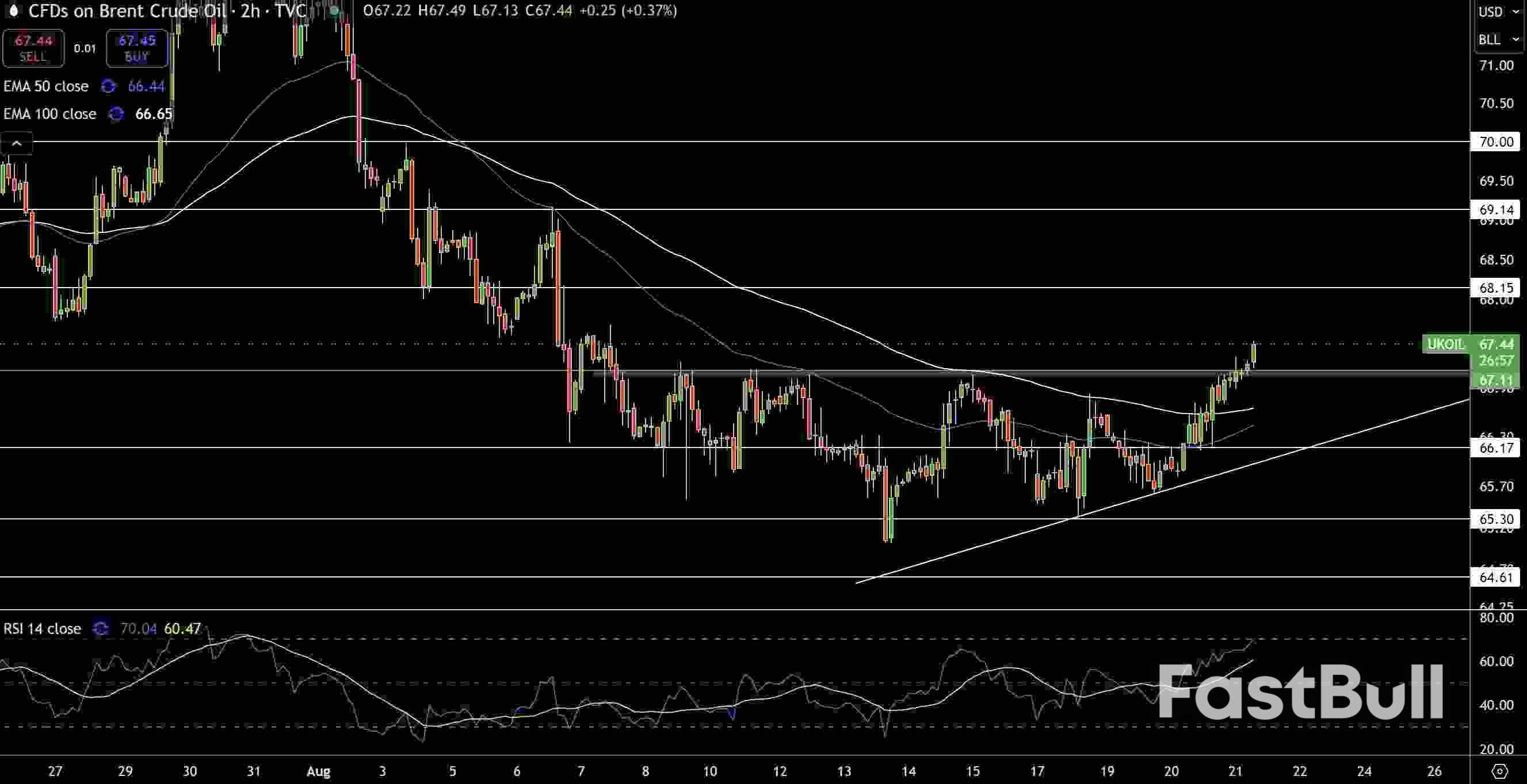This screenshot has height=784, width=1527.
Task: Collapse the indicator legend with chevron
Action: click(x=17, y=143)
